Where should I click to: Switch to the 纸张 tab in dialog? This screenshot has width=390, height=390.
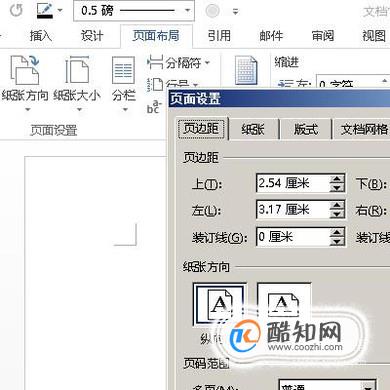pyautogui.click(x=253, y=129)
